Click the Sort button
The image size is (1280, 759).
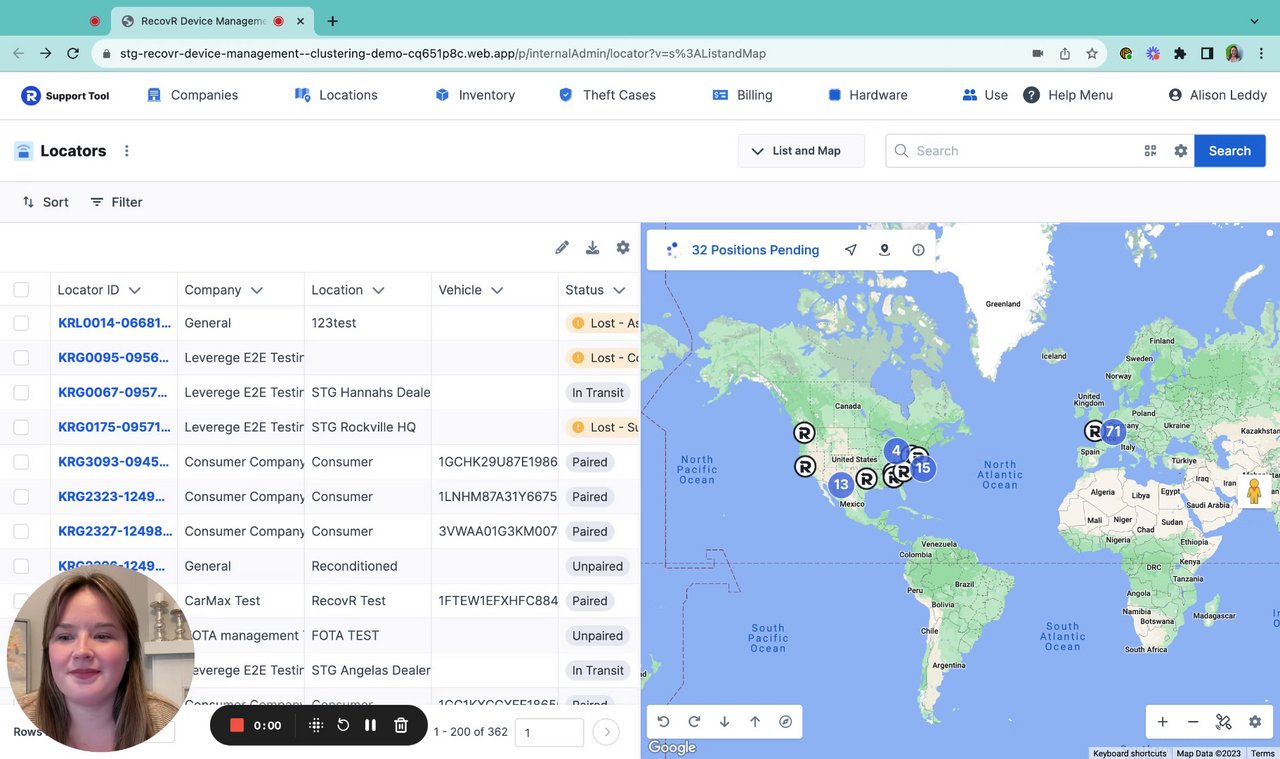click(x=46, y=202)
